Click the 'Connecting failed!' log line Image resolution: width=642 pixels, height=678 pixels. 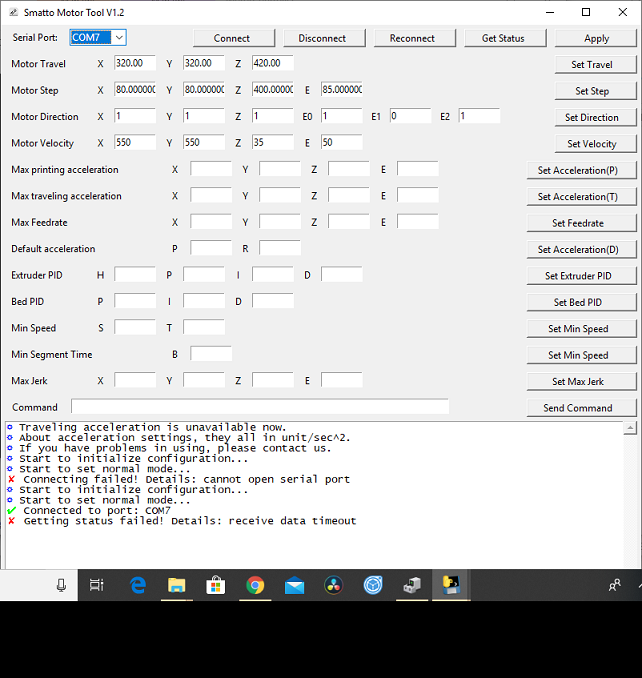coord(186,479)
